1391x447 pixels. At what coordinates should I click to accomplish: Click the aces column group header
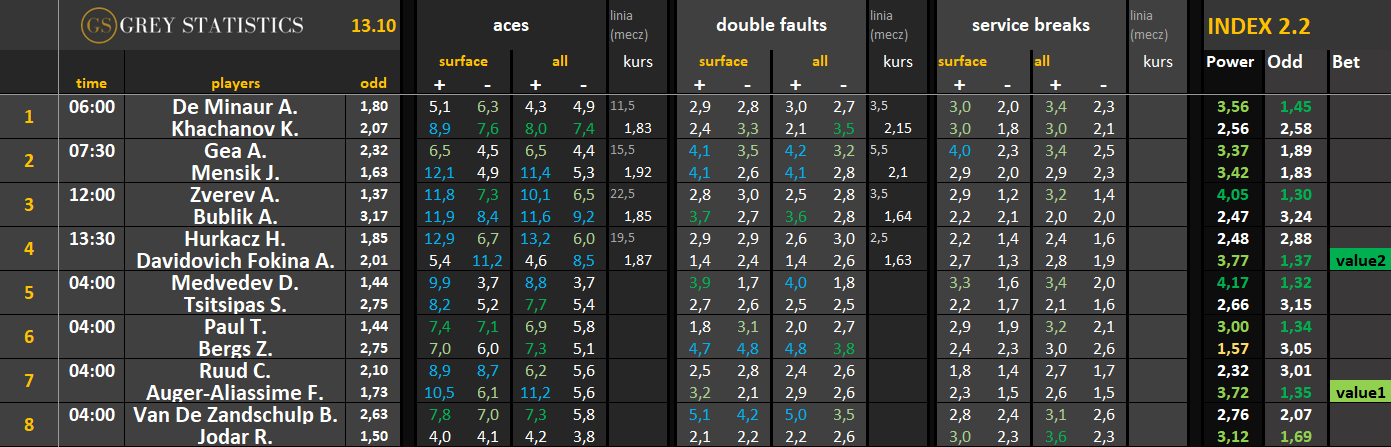(x=512, y=25)
